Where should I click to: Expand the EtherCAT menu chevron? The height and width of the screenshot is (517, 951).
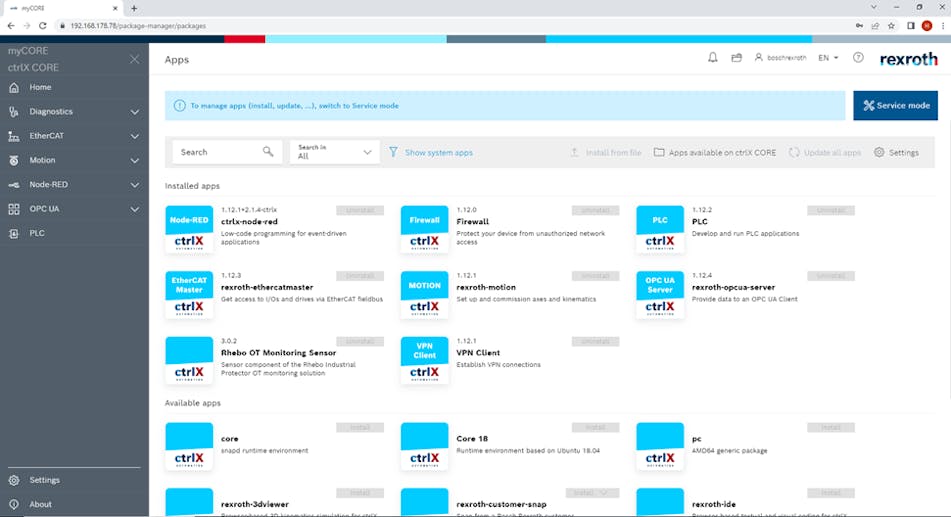(135, 137)
